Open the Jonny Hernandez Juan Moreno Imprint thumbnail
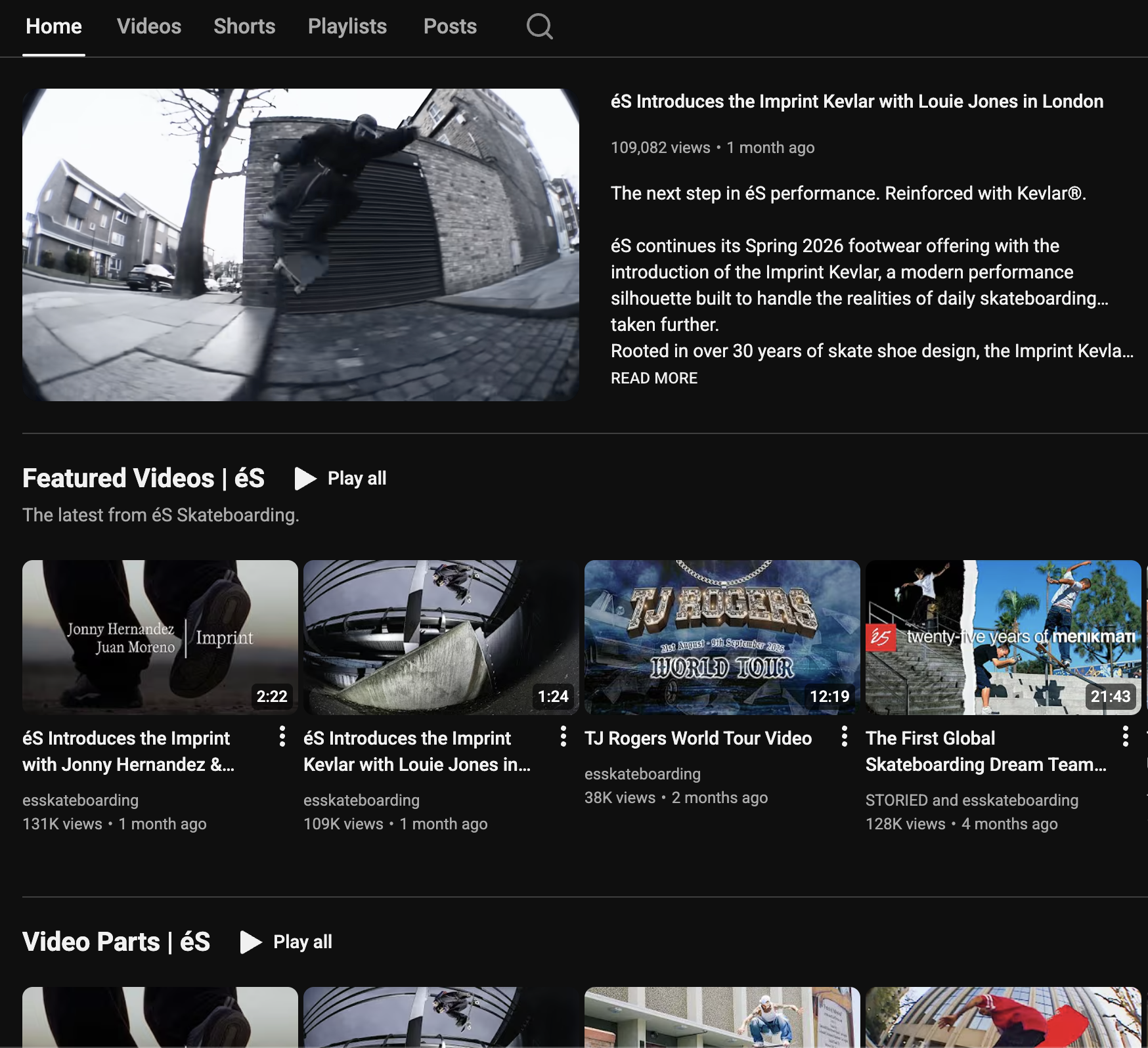 [x=160, y=638]
